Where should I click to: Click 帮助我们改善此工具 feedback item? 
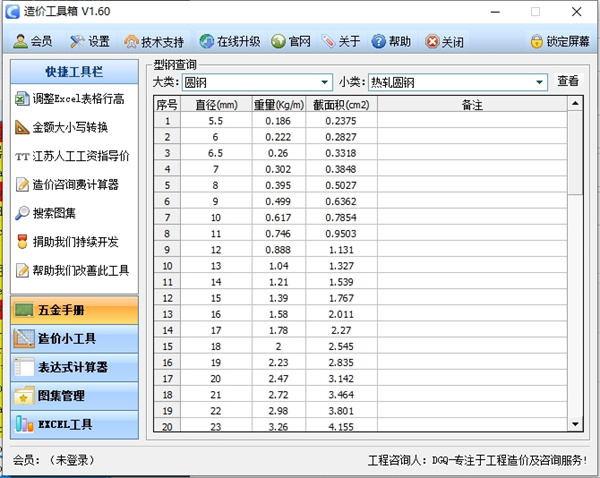coord(72,271)
